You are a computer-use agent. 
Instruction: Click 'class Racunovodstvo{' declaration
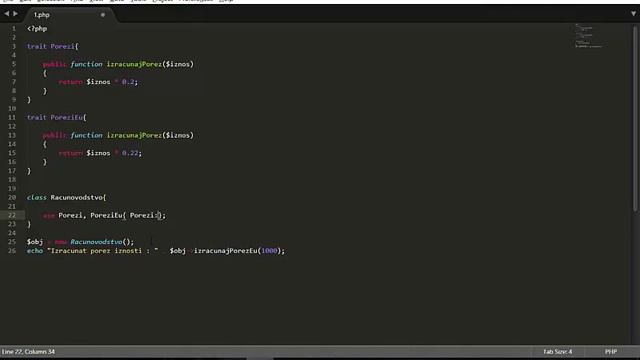point(67,198)
